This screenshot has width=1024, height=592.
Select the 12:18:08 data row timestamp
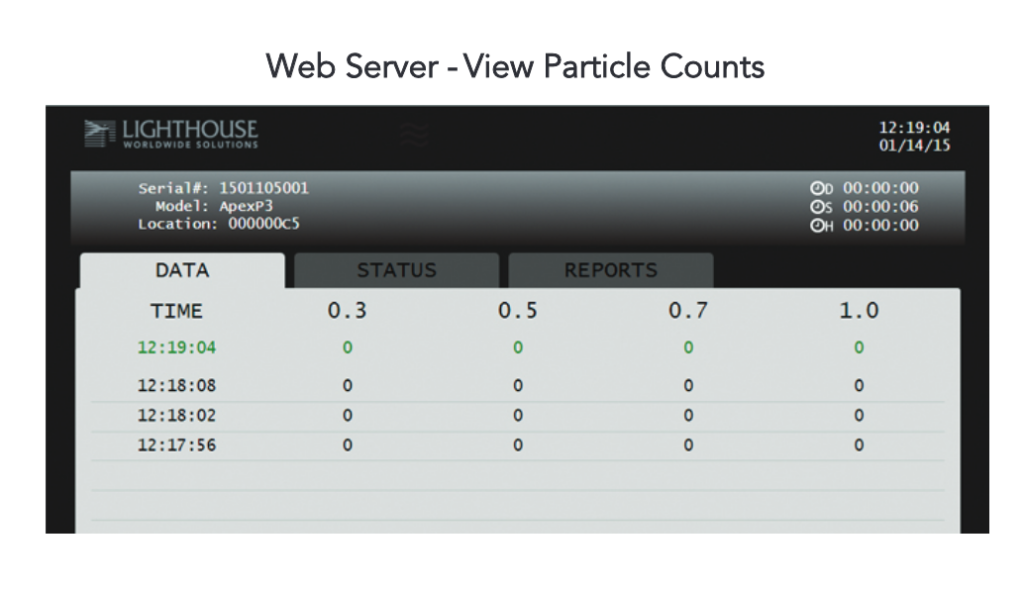click(x=177, y=385)
